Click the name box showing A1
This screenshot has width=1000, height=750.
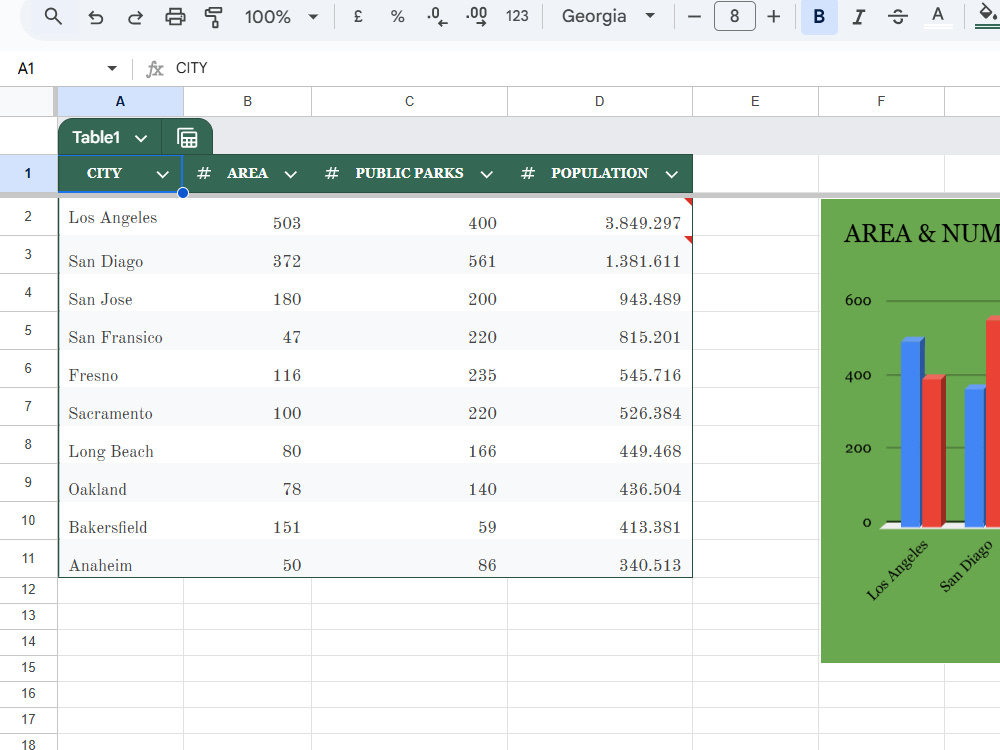click(x=56, y=68)
